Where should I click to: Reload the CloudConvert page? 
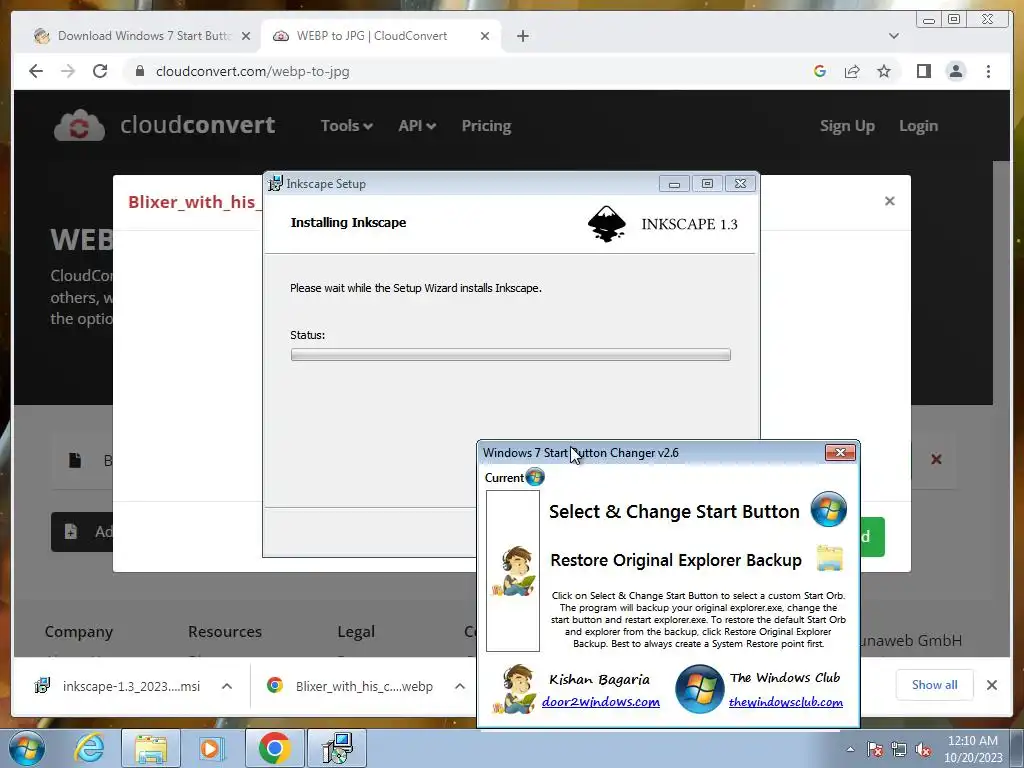(x=100, y=71)
